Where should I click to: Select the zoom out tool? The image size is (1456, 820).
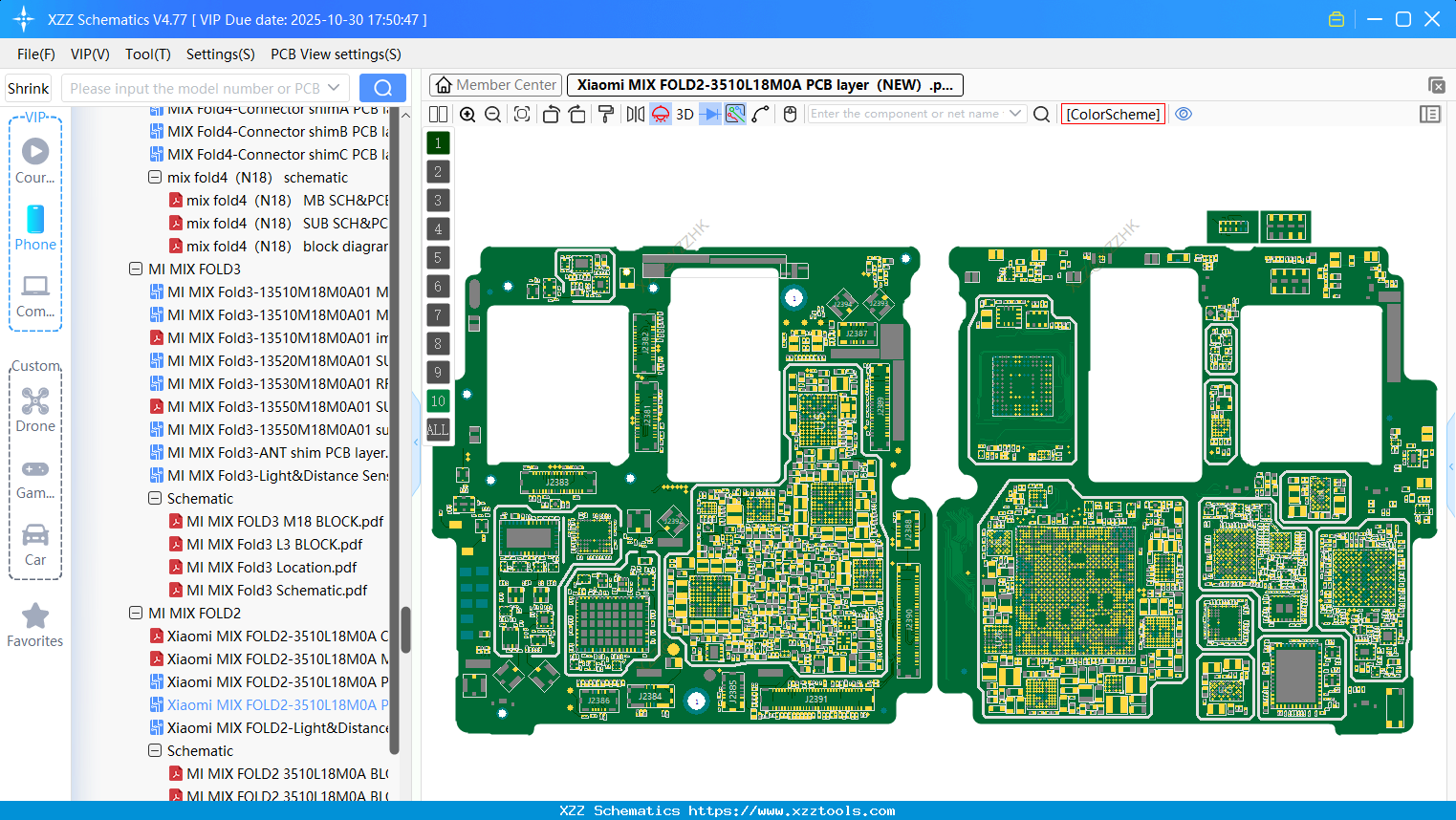491,114
